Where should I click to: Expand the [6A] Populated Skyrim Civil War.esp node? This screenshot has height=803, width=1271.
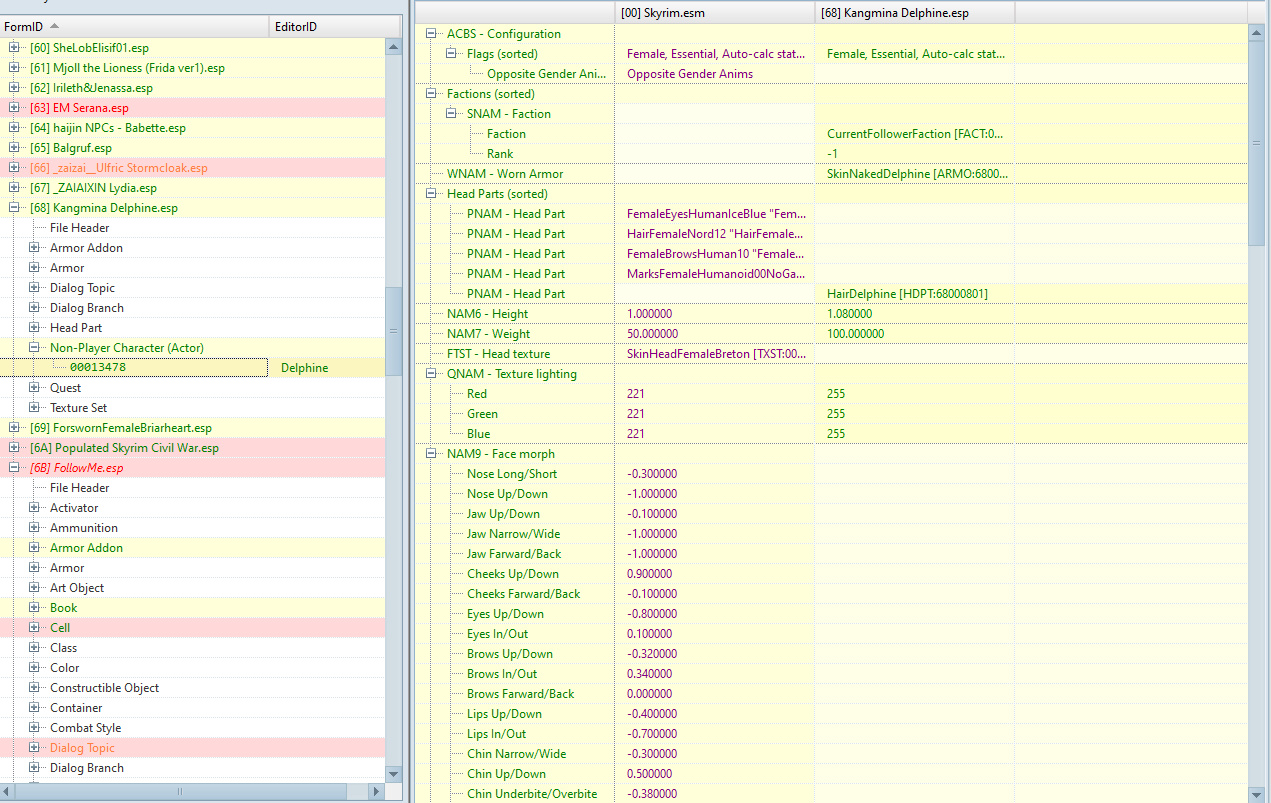click(x=14, y=448)
